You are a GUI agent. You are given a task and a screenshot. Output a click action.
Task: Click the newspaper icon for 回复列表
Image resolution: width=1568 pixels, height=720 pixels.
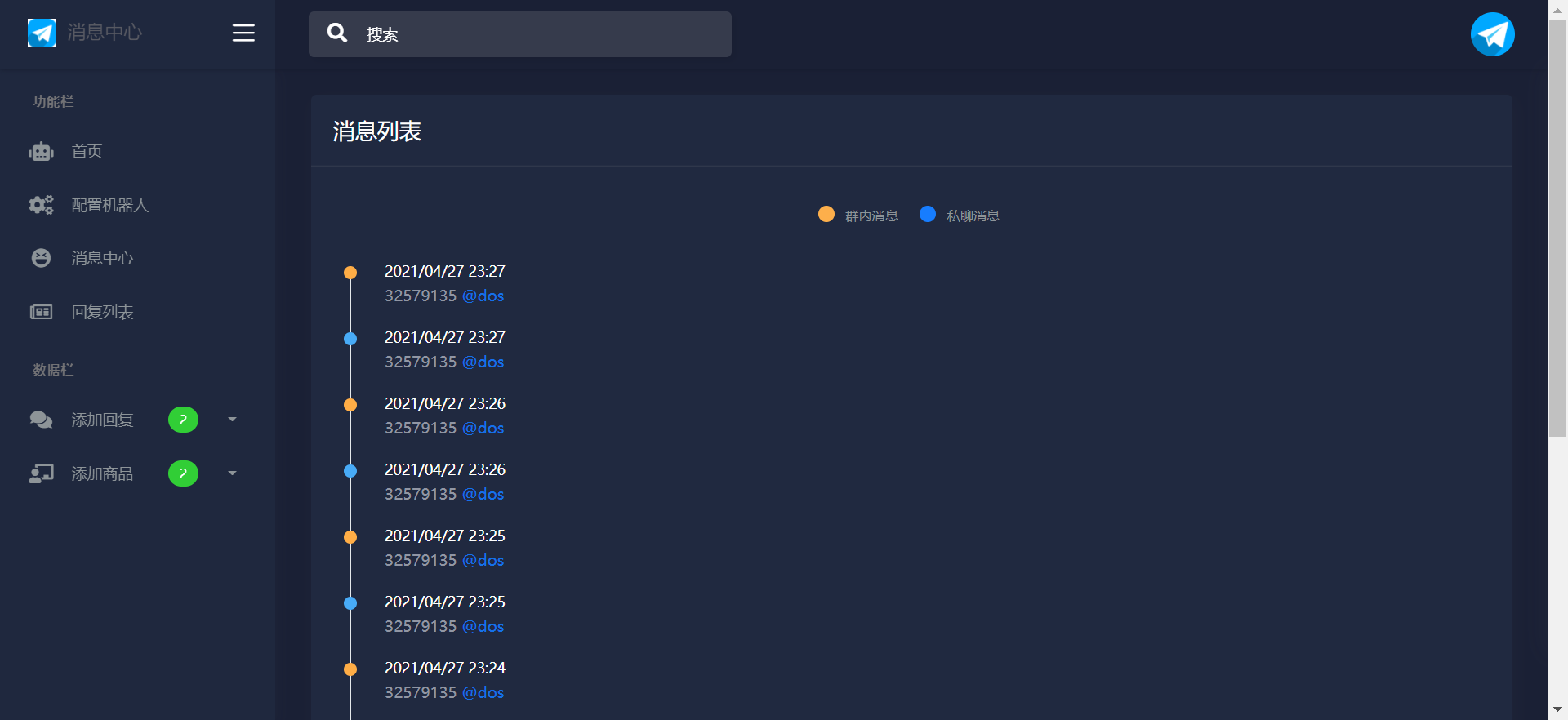click(41, 312)
